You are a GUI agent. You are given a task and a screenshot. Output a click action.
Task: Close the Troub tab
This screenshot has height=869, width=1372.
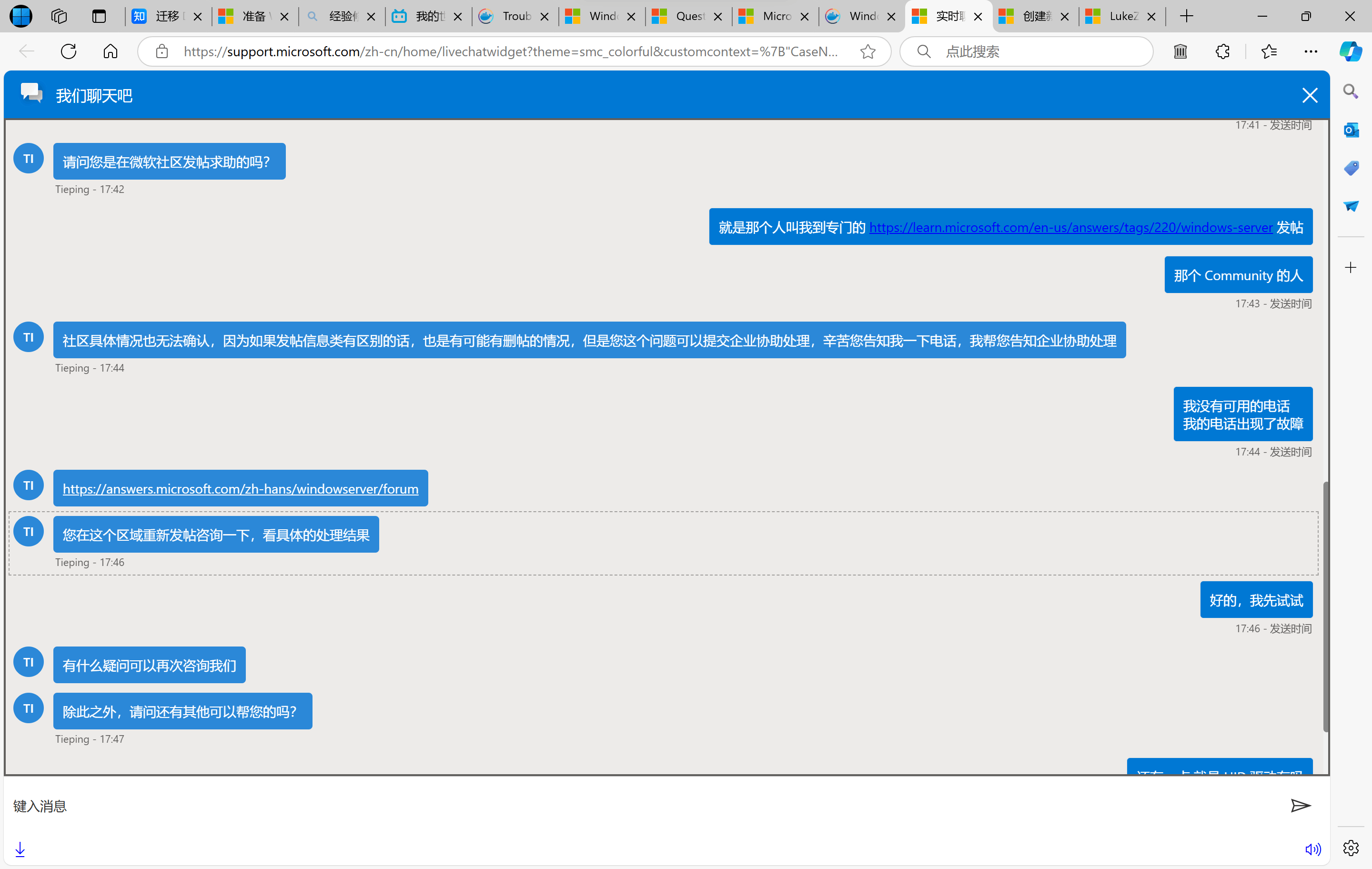544,17
